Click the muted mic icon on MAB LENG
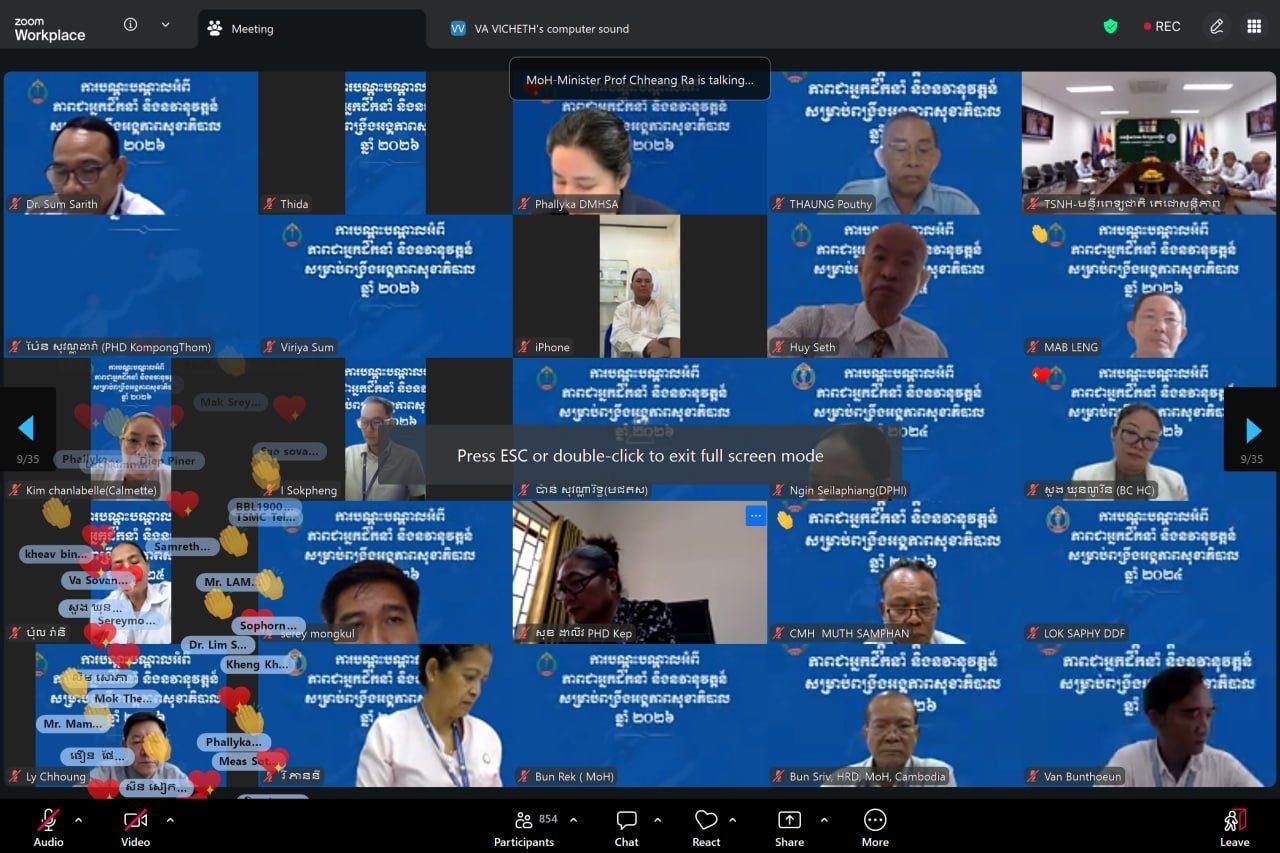The width and height of the screenshot is (1280, 853). (1033, 347)
